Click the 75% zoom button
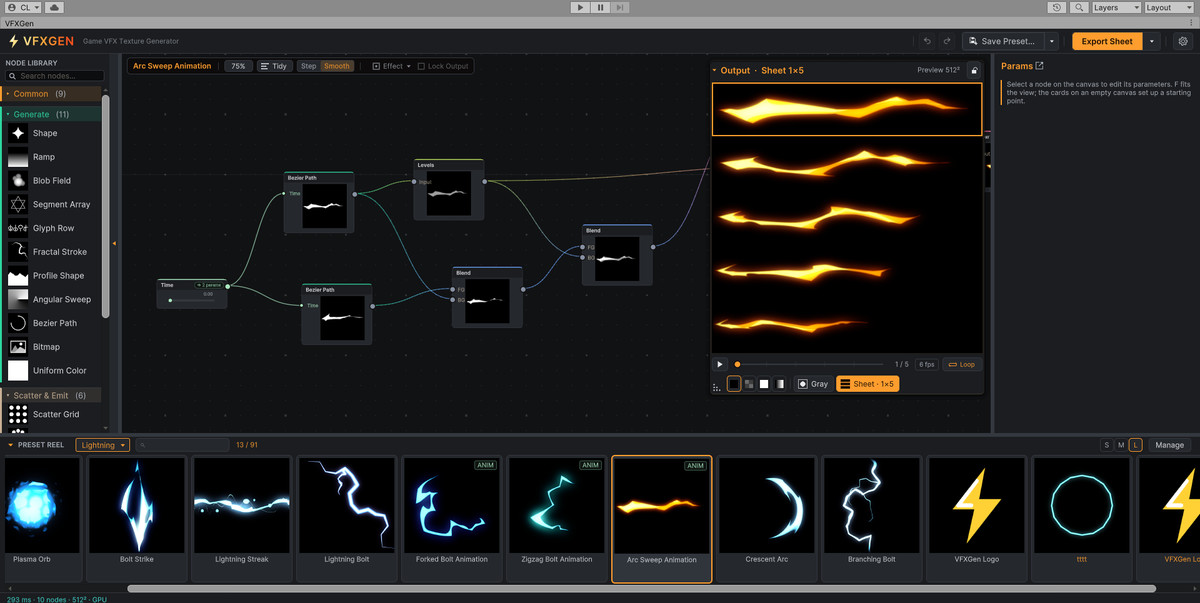This screenshot has width=1200, height=603. coord(238,66)
